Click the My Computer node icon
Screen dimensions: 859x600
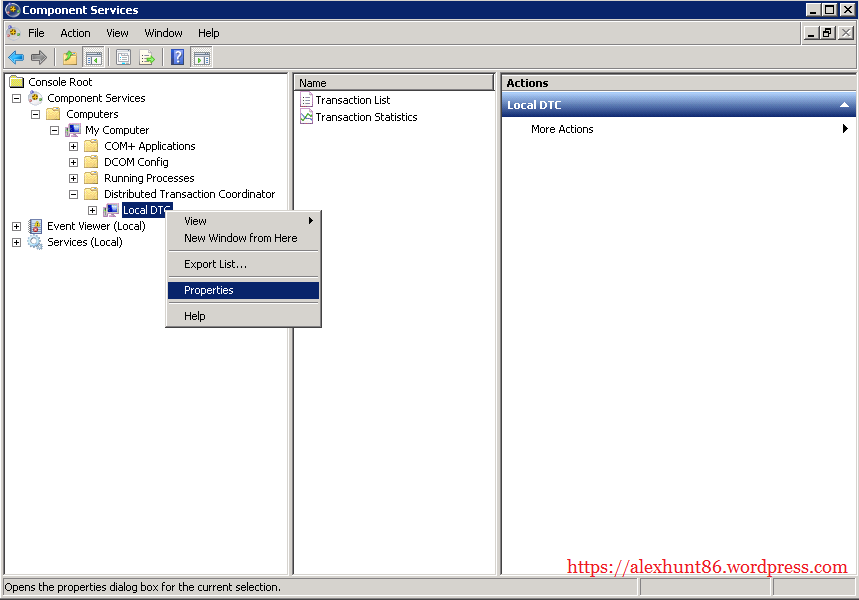73,130
